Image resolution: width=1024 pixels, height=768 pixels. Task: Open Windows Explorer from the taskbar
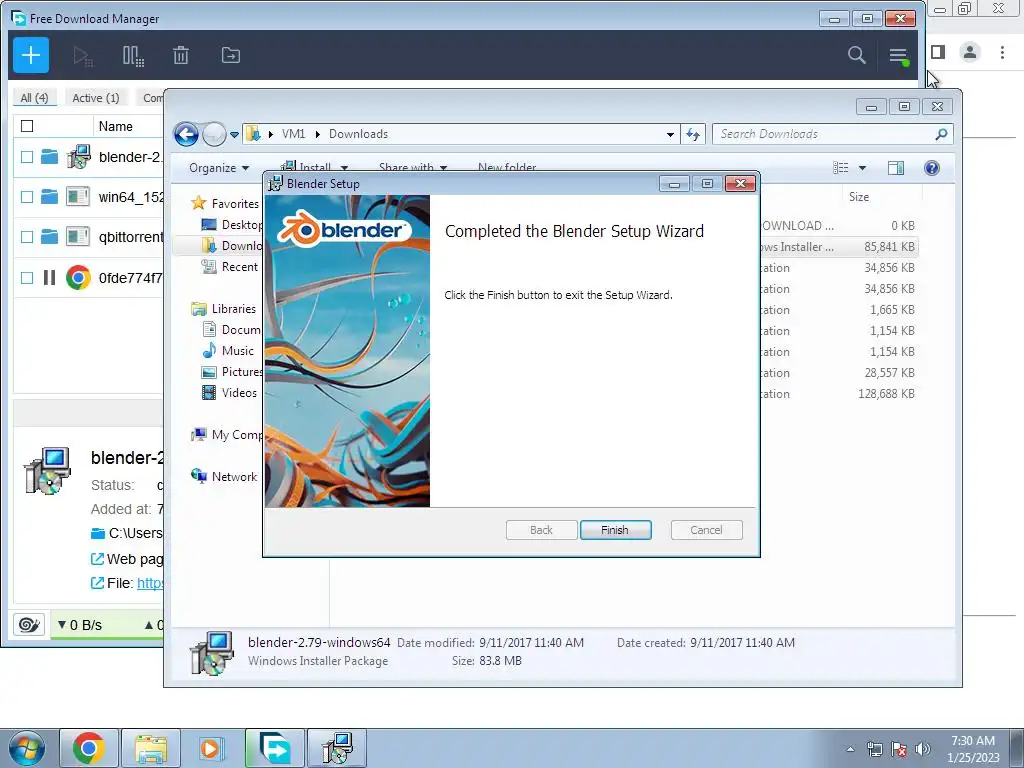[x=151, y=748]
